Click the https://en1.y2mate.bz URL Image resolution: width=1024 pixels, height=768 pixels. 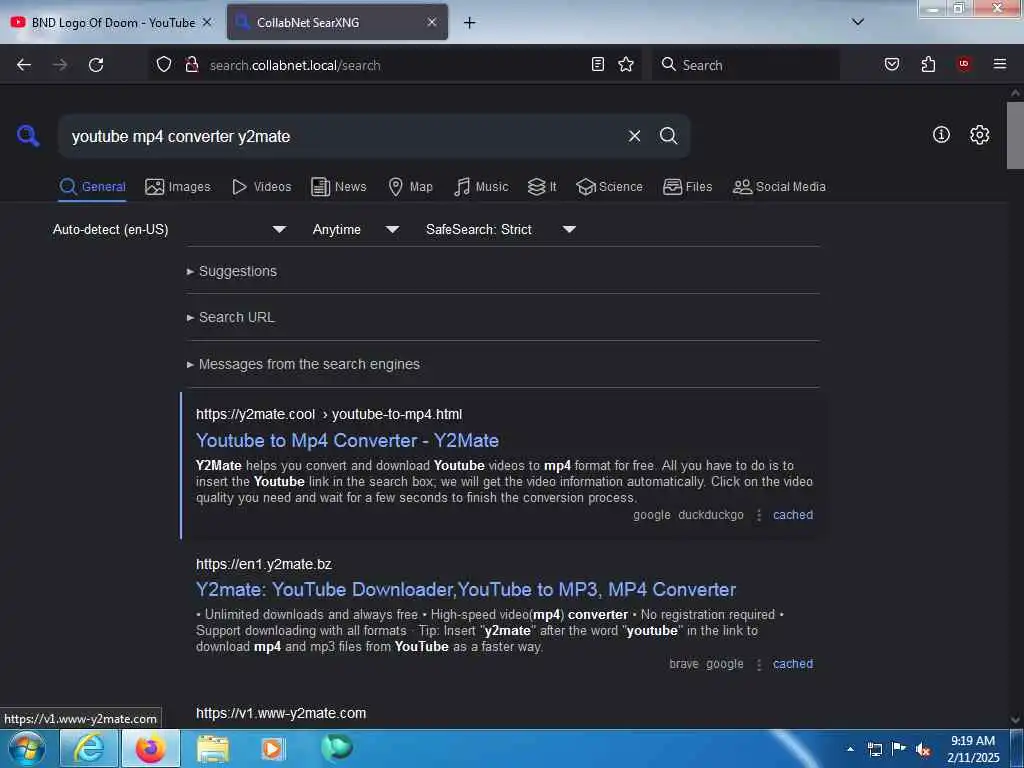click(264, 564)
